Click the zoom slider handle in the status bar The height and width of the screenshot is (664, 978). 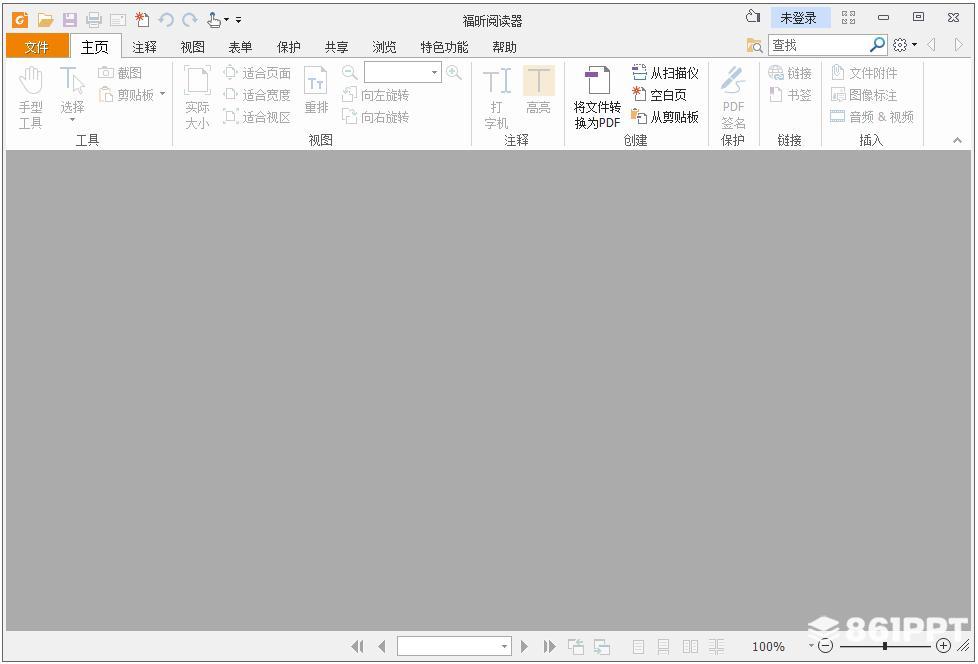tap(884, 646)
